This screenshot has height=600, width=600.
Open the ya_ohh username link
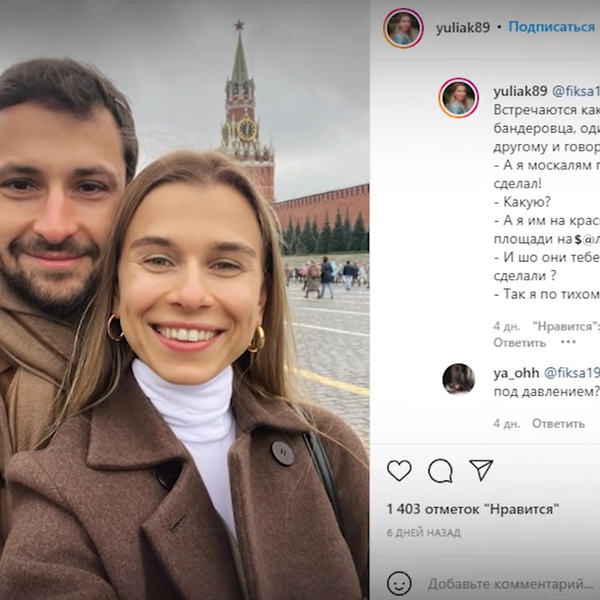click(x=516, y=373)
